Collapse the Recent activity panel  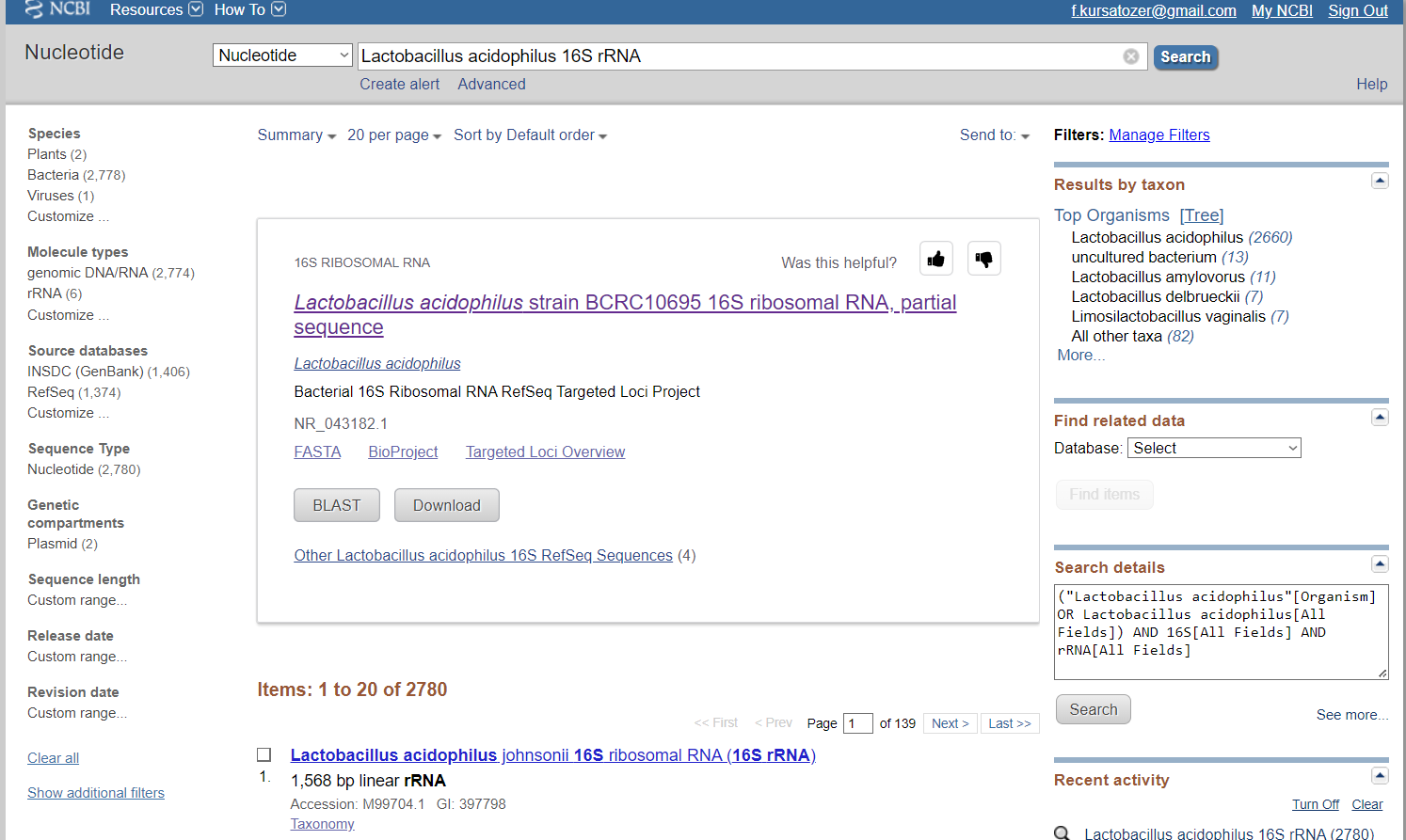click(1380, 776)
